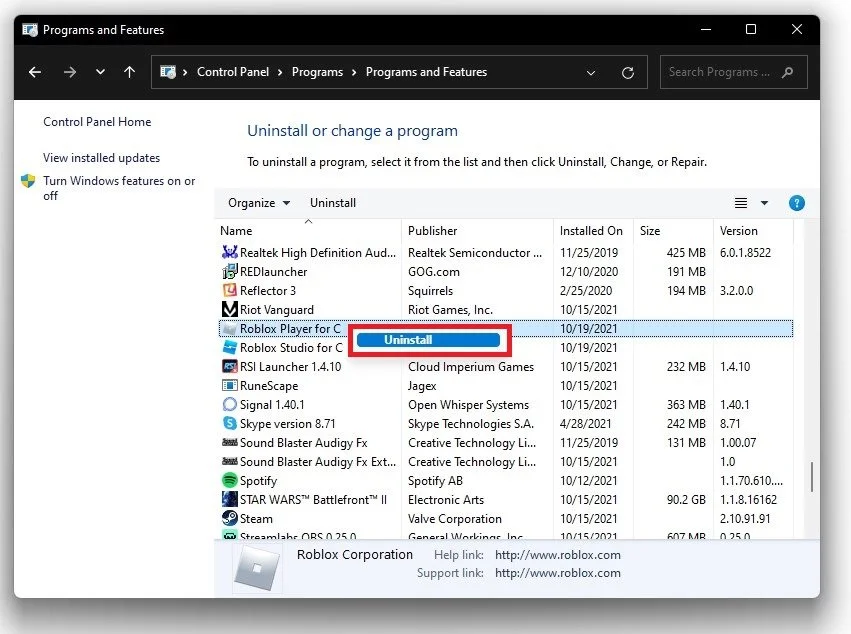Select the Reflector 3 icon
Screen dimensions: 851x634
230,290
